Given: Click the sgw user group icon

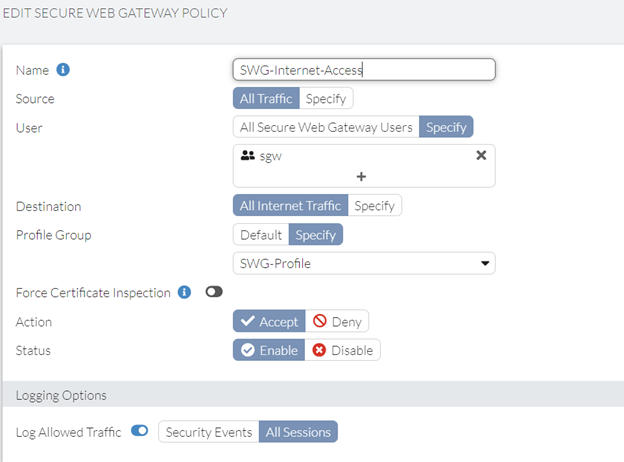Looking at the screenshot, I should (x=248, y=156).
